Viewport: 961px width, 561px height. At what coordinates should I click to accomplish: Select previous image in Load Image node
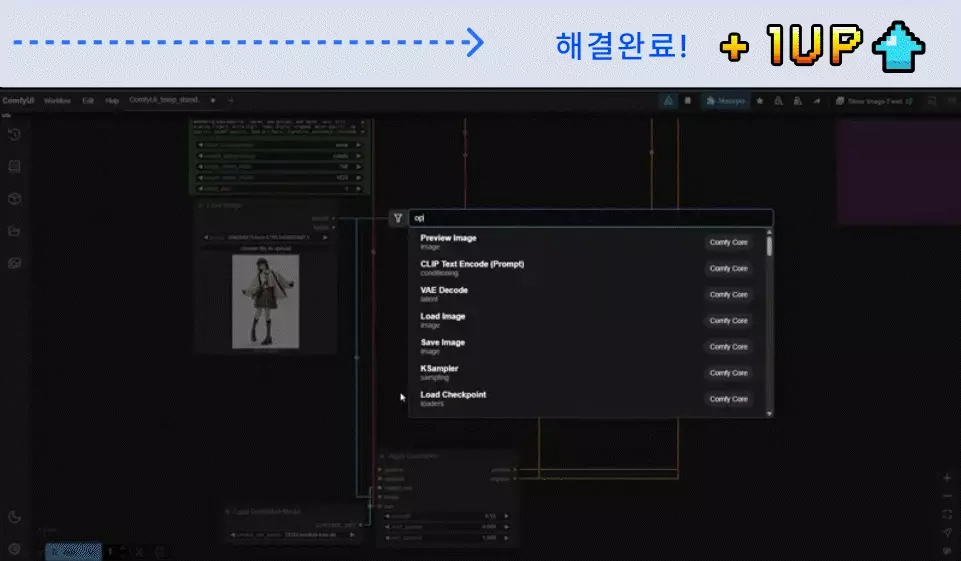[206, 237]
